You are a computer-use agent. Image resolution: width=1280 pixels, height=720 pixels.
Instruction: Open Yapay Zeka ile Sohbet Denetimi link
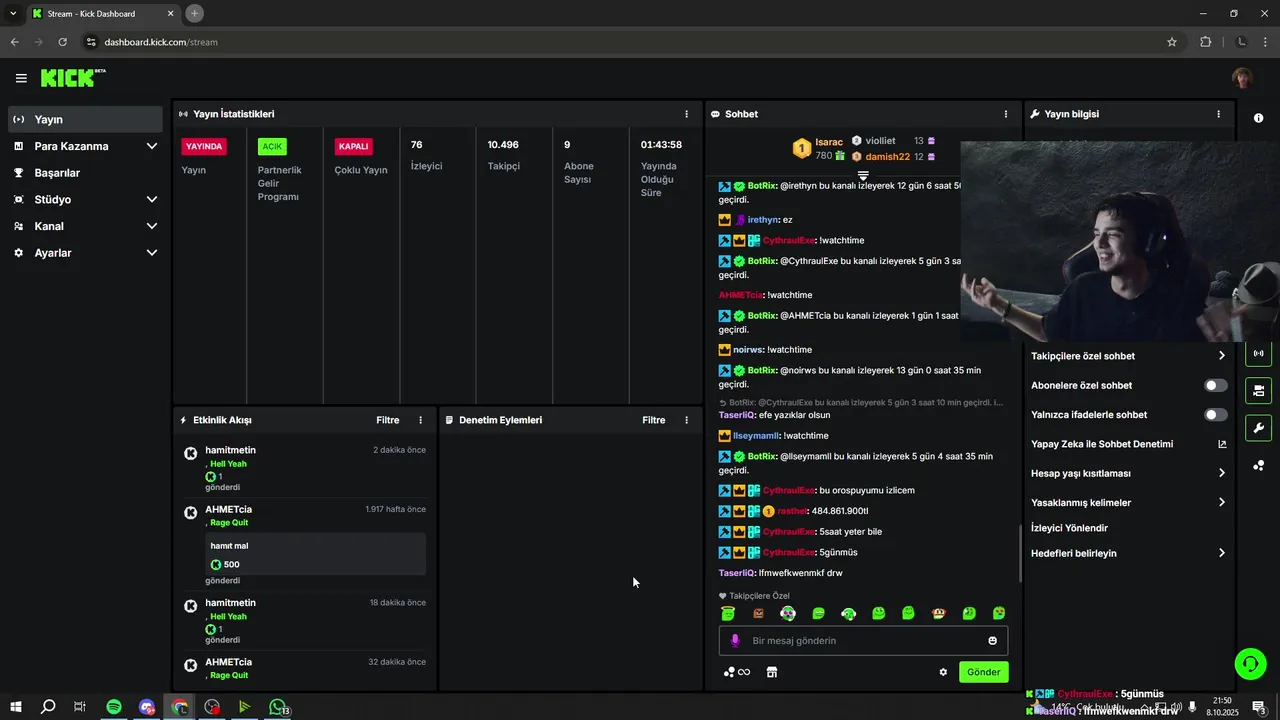pyautogui.click(x=1128, y=444)
